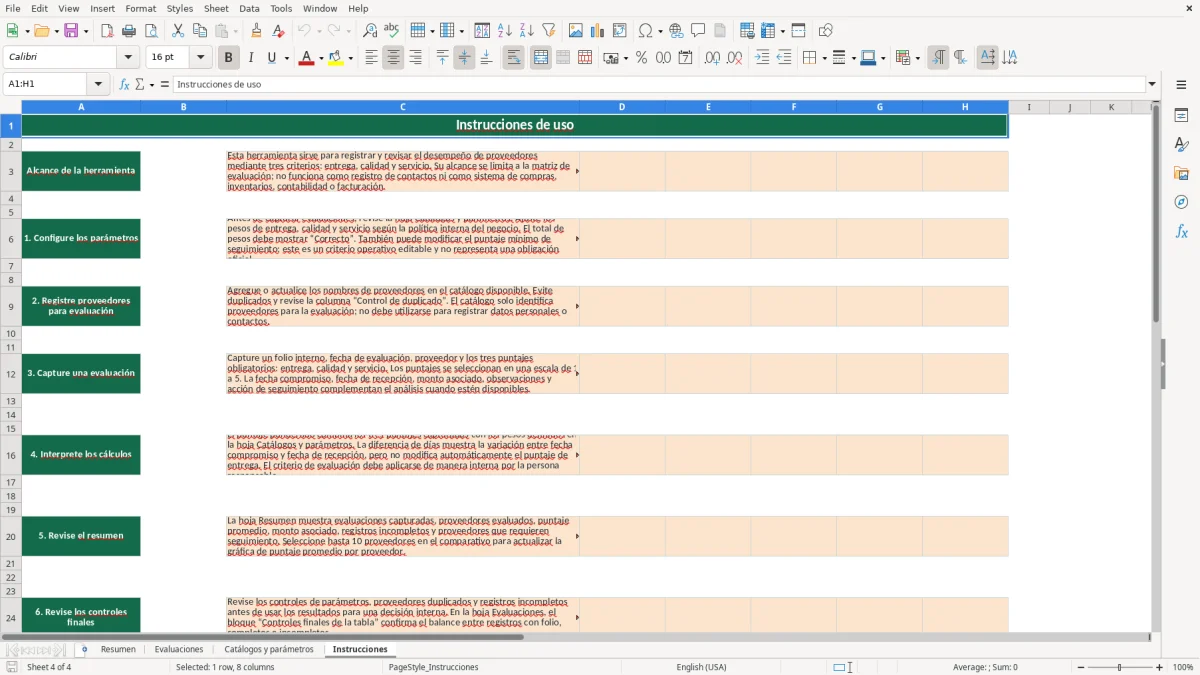Open the Styles menu
Viewport: 1200px width, 675px height.
[180, 8]
